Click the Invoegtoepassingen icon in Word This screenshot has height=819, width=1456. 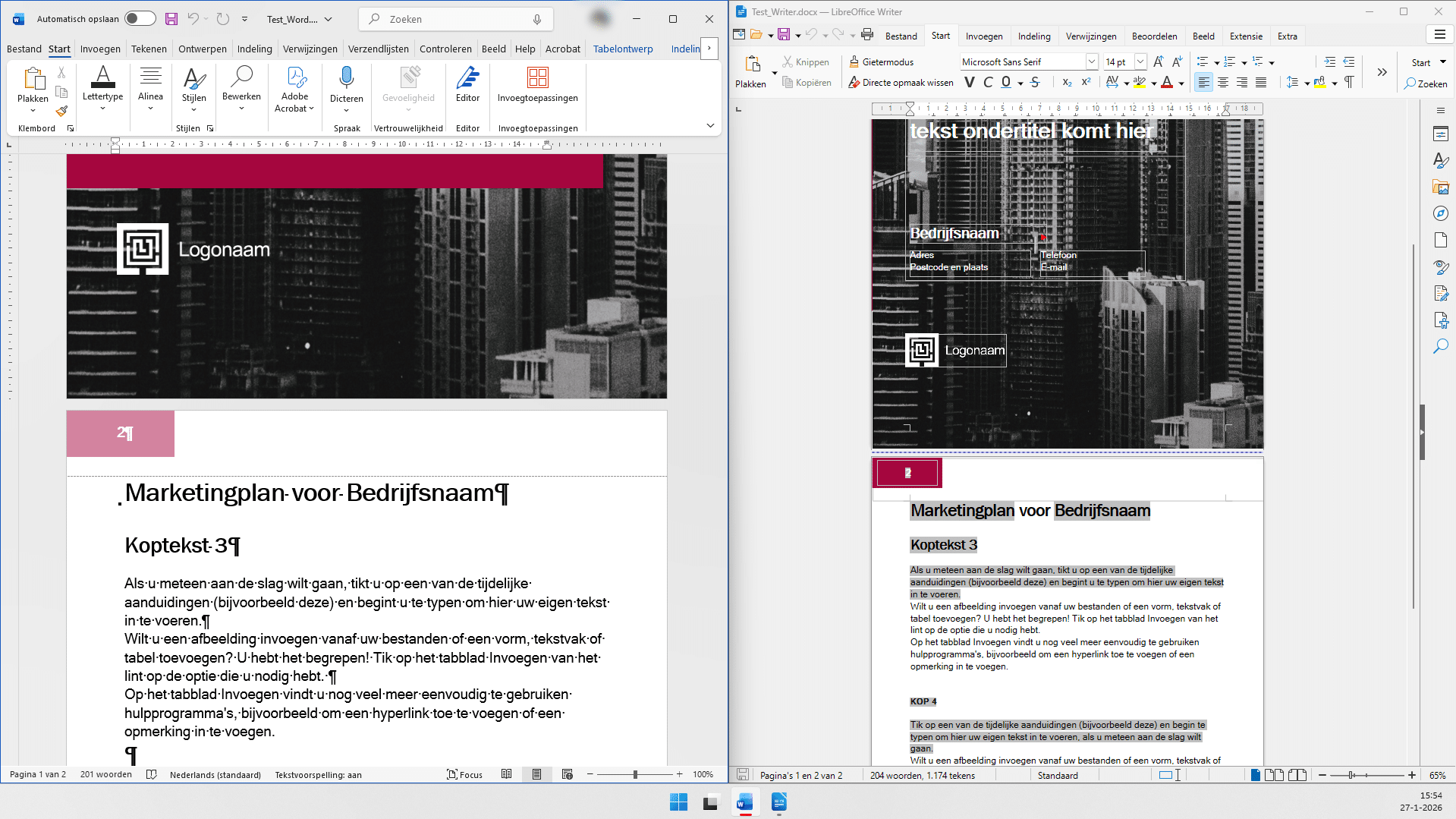537,77
